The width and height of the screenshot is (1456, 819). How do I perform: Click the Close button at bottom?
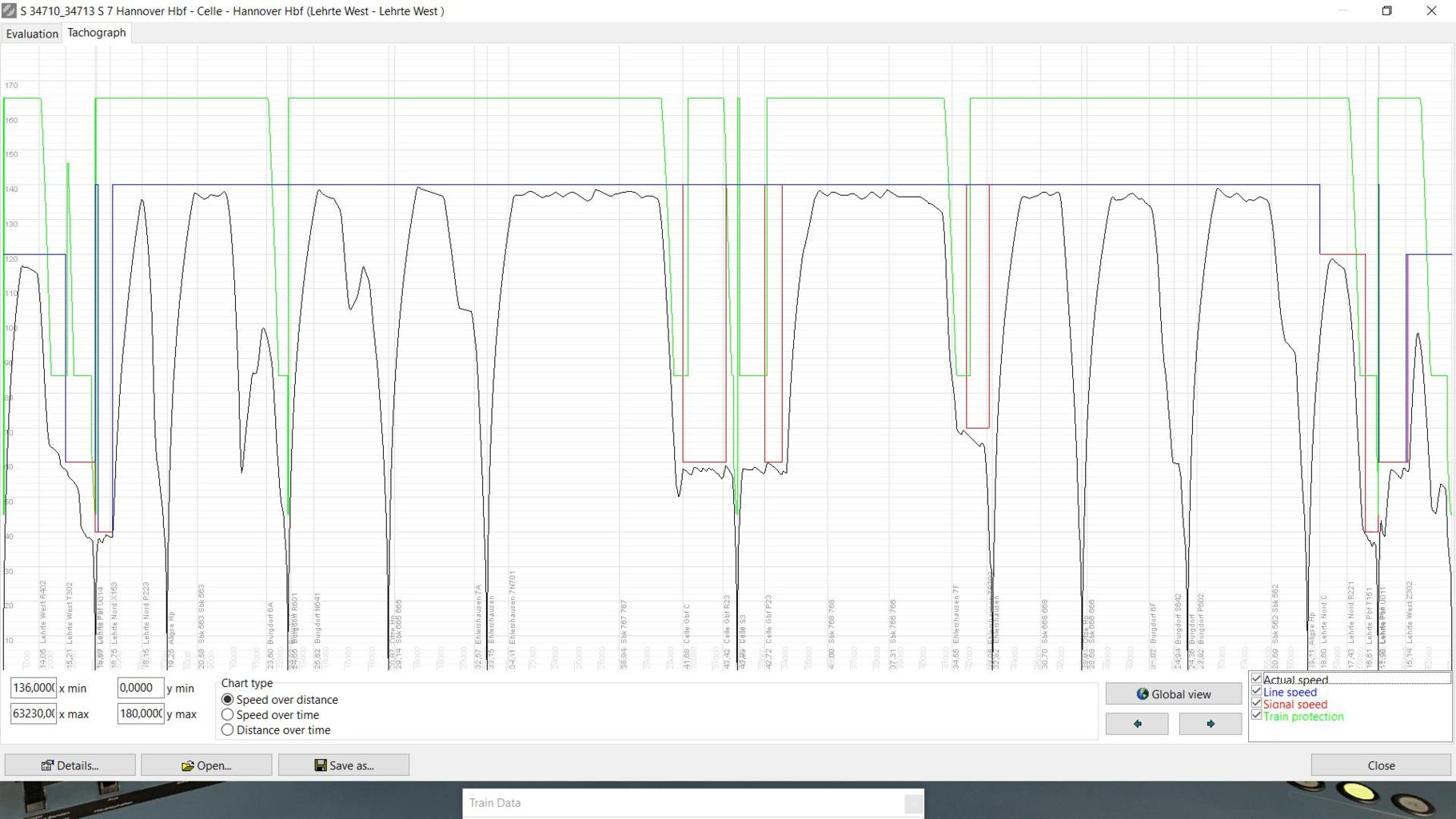pyautogui.click(x=1381, y=765)
